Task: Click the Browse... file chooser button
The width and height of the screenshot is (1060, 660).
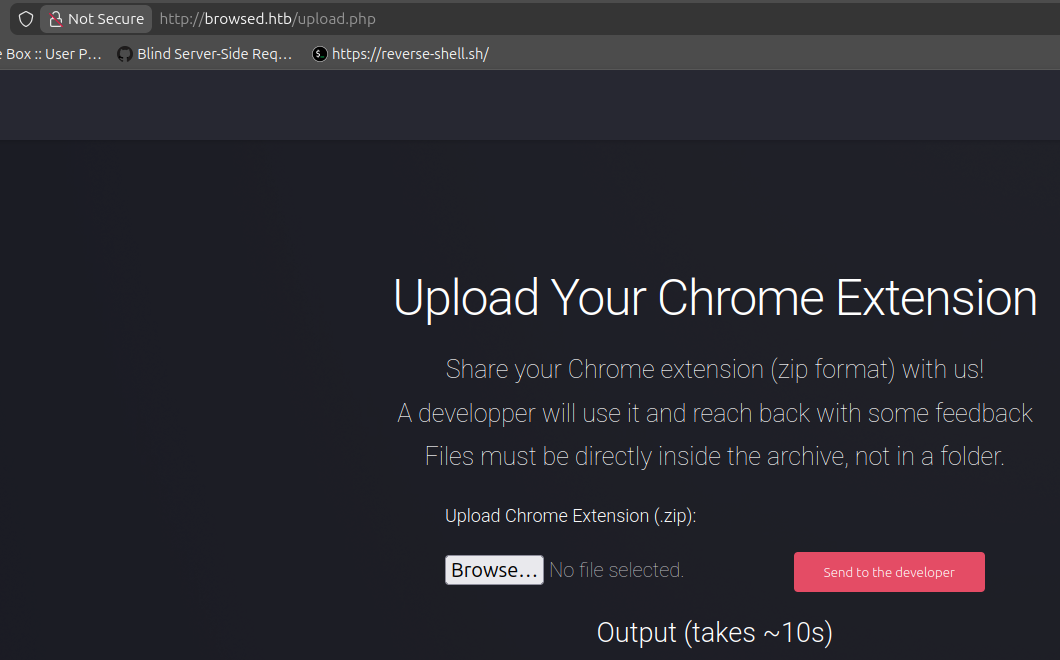Action: tap(494, 570)
